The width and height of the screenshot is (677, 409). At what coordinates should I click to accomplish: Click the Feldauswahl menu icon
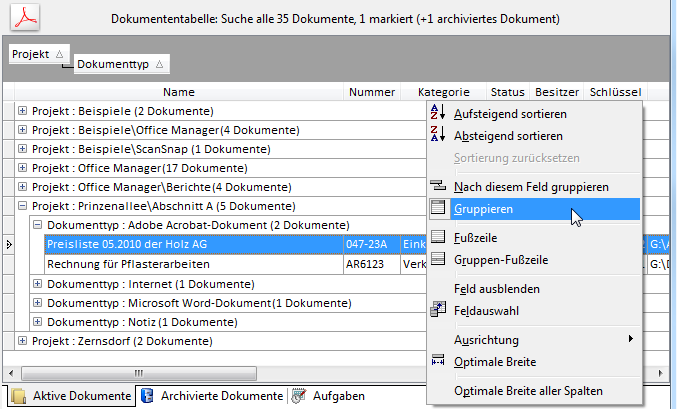[437, 311]
